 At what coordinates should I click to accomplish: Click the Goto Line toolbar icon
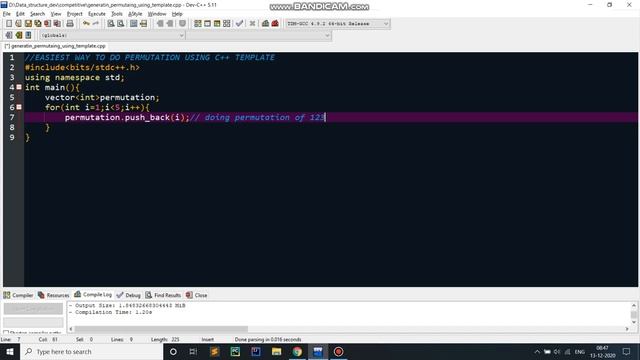point(143,24)
